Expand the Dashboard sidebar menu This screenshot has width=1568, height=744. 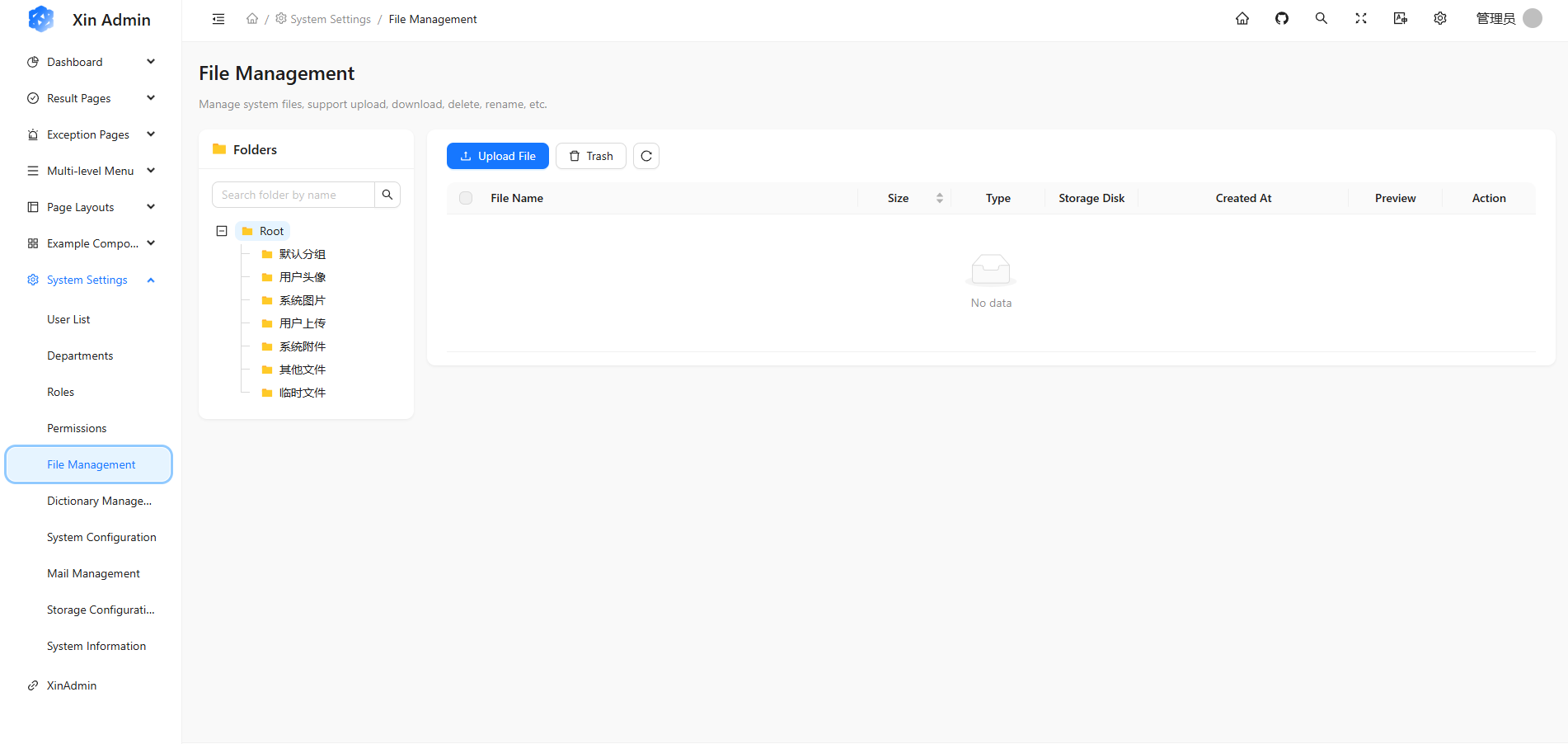91,62
